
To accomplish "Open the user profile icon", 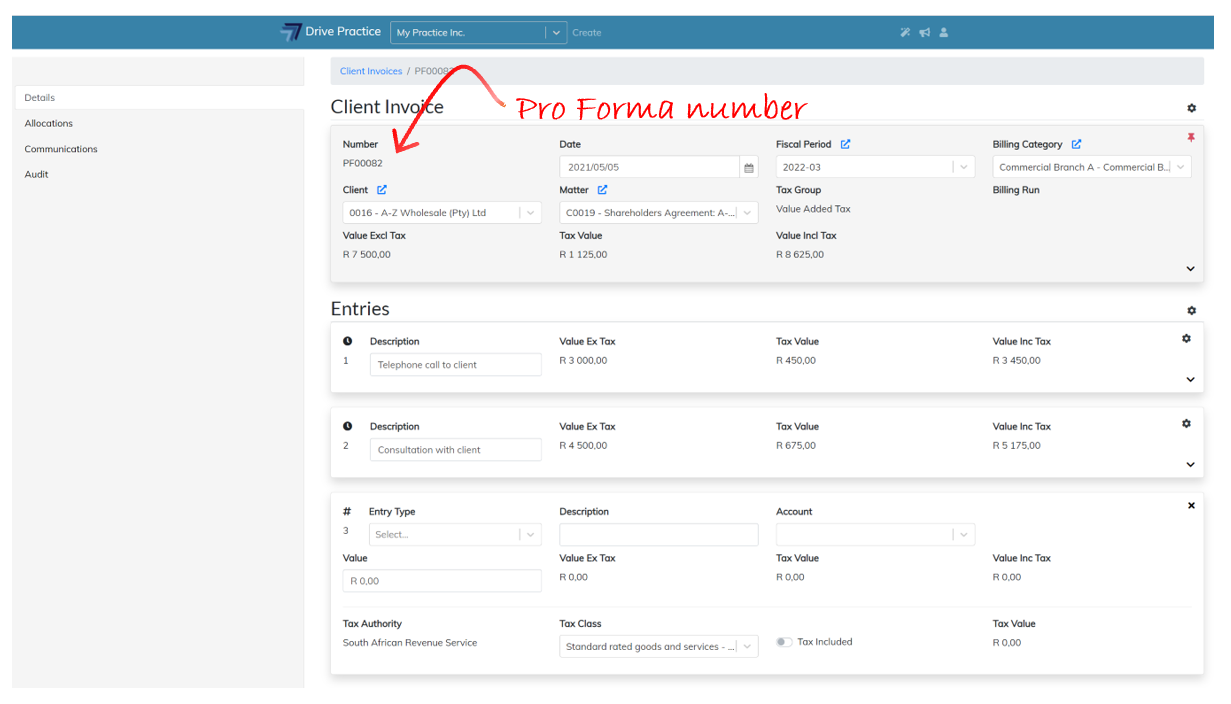I will click(x=944, y=32).
